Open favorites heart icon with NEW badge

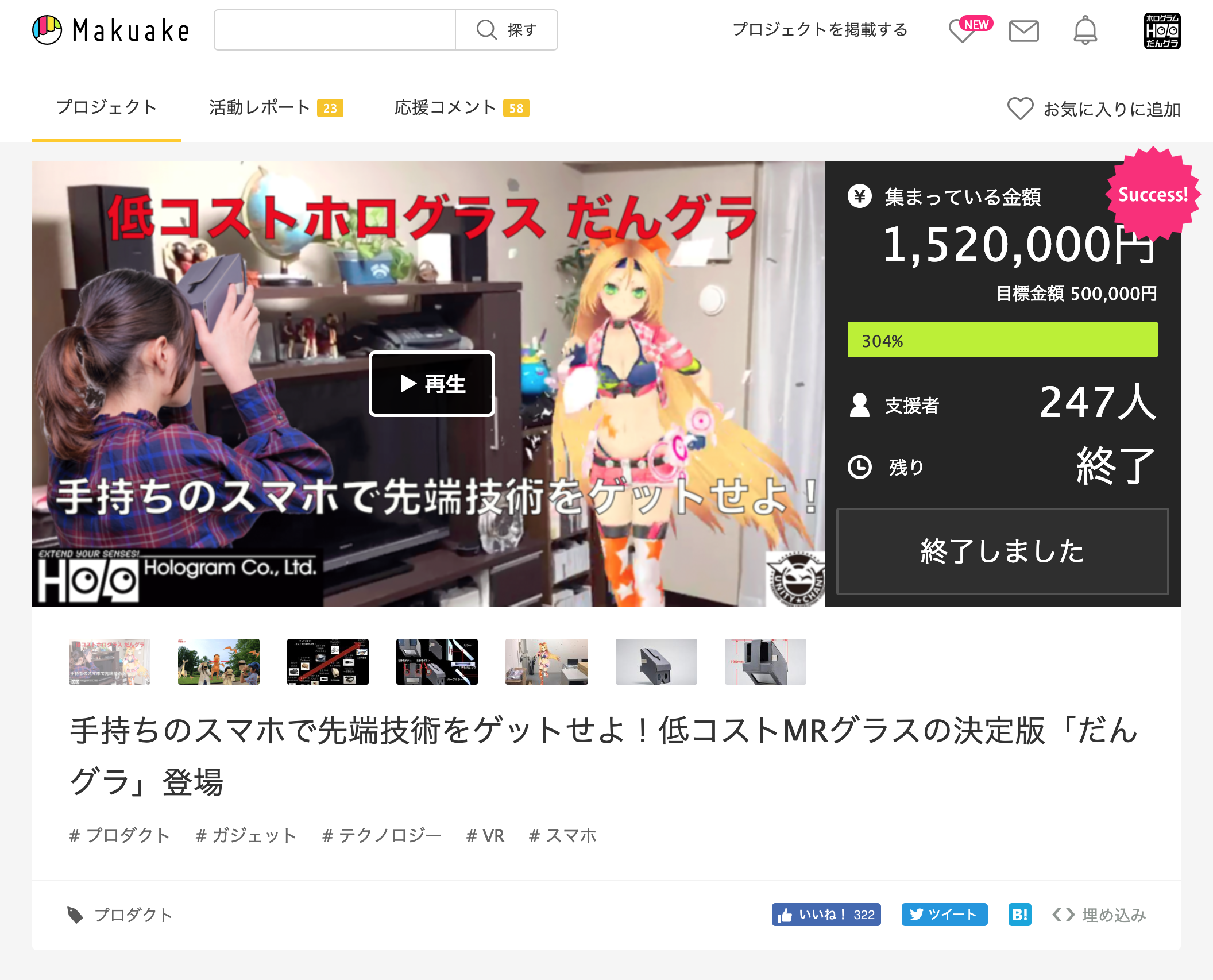tap(969, 30)
